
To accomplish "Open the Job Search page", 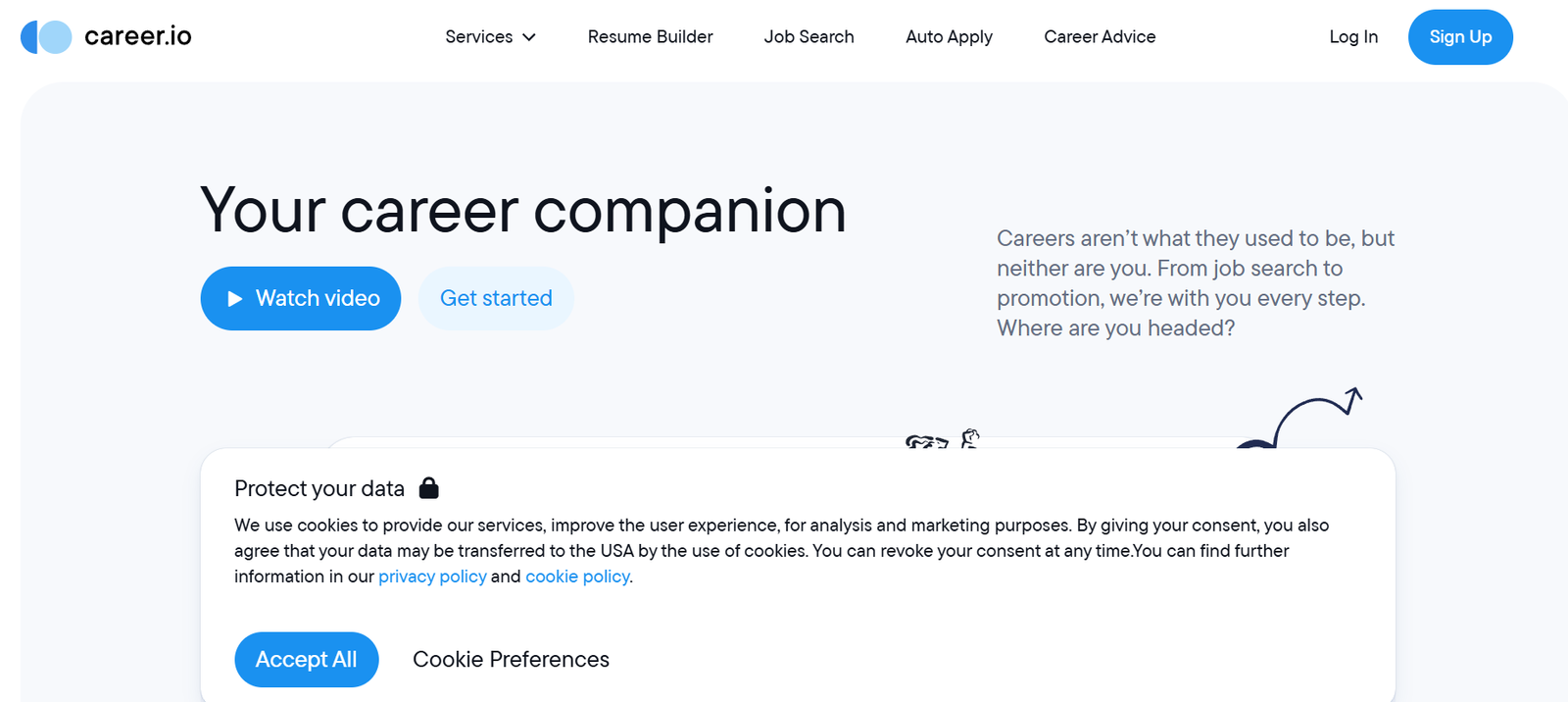I will pos(808,37).
